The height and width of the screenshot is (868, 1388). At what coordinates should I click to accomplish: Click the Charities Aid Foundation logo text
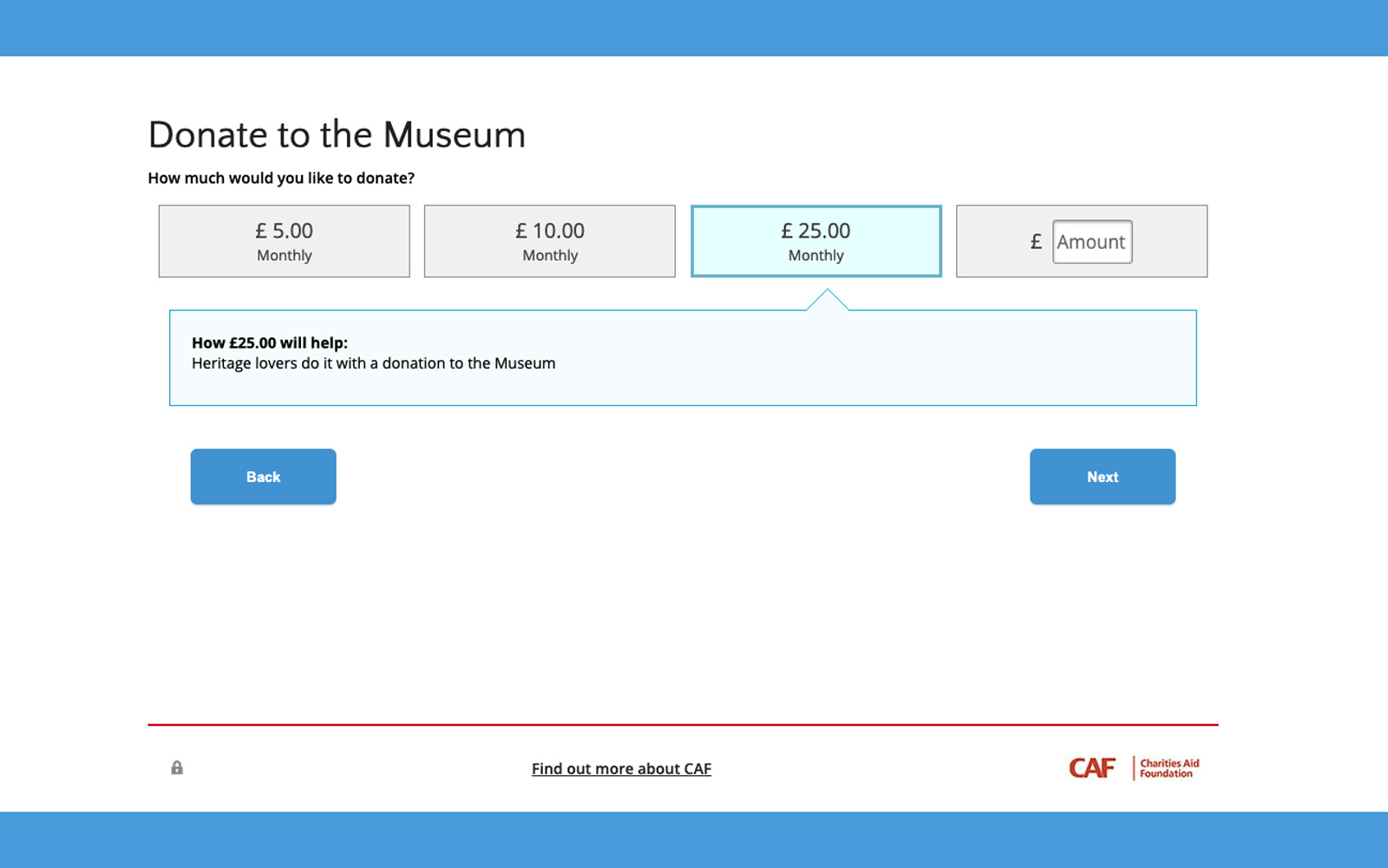coord(1169,768)
